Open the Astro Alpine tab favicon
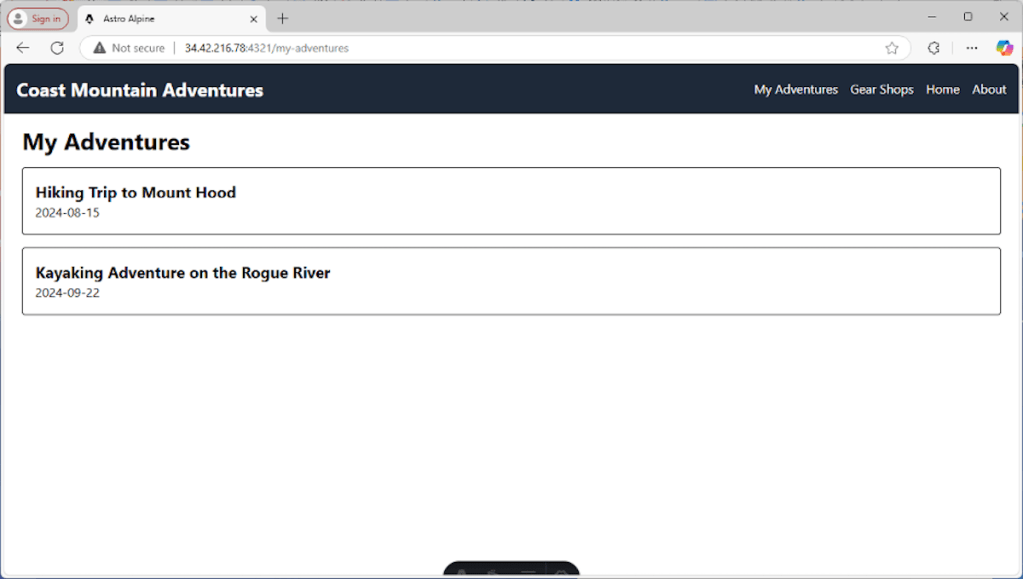This screenshot has height=579, width=1023. (x=91, y=17)
